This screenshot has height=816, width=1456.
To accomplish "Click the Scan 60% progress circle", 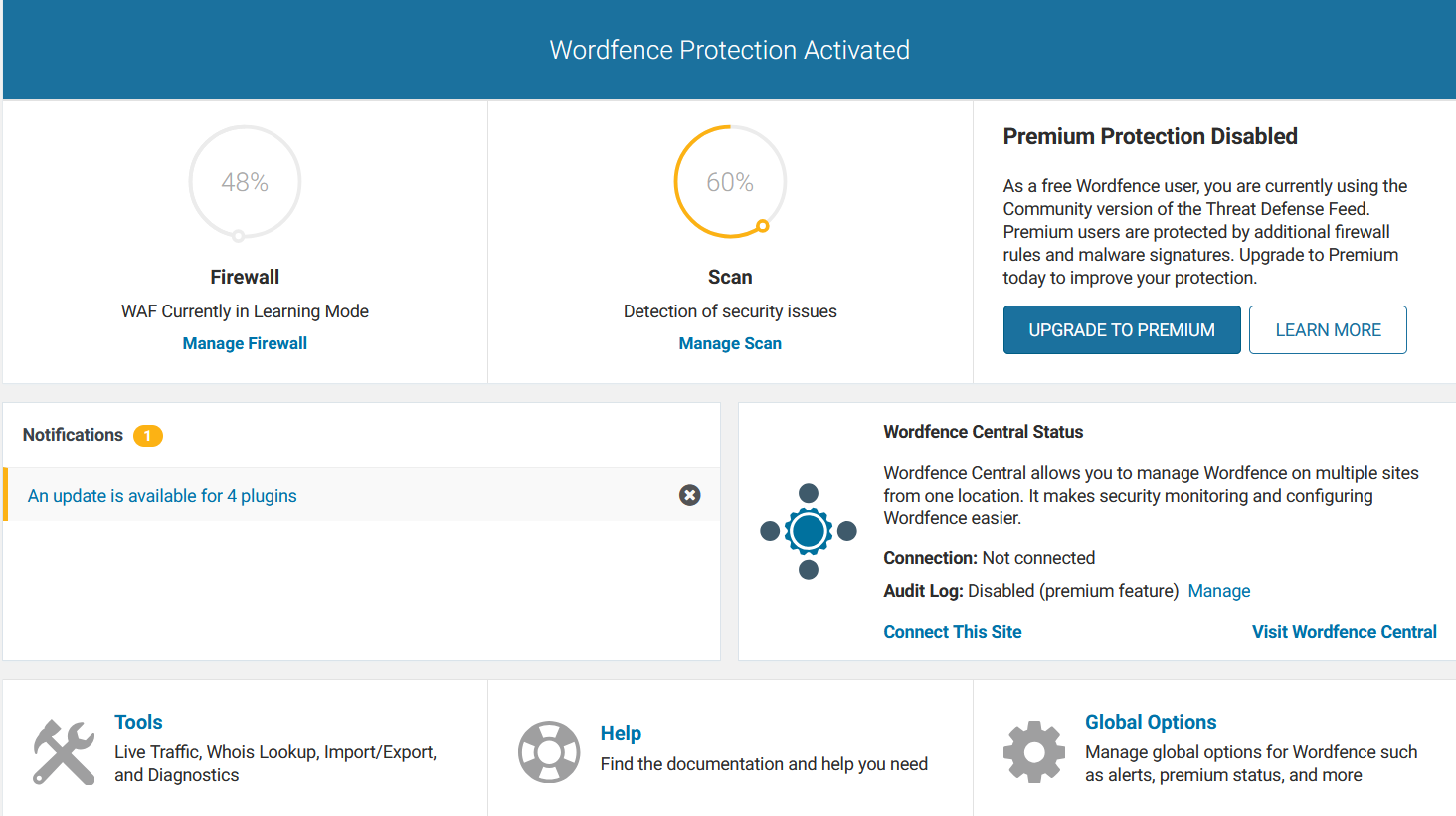I will (730, 182).
